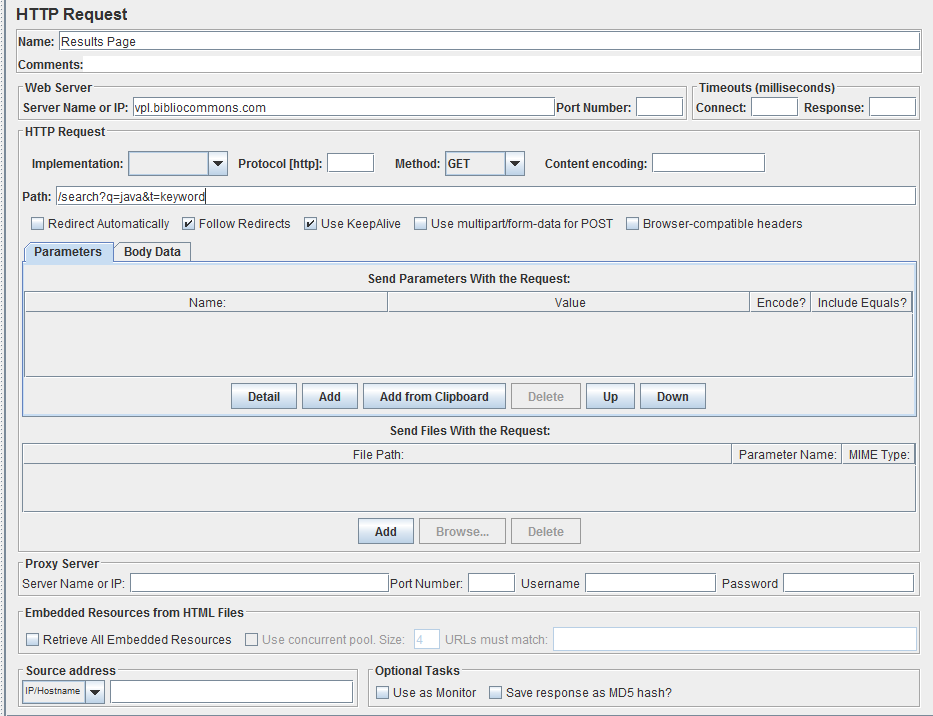Enable Browser-compatible headers
This screenshot has height=716, width=933.
pyautogui.click(x=632, y=223)
